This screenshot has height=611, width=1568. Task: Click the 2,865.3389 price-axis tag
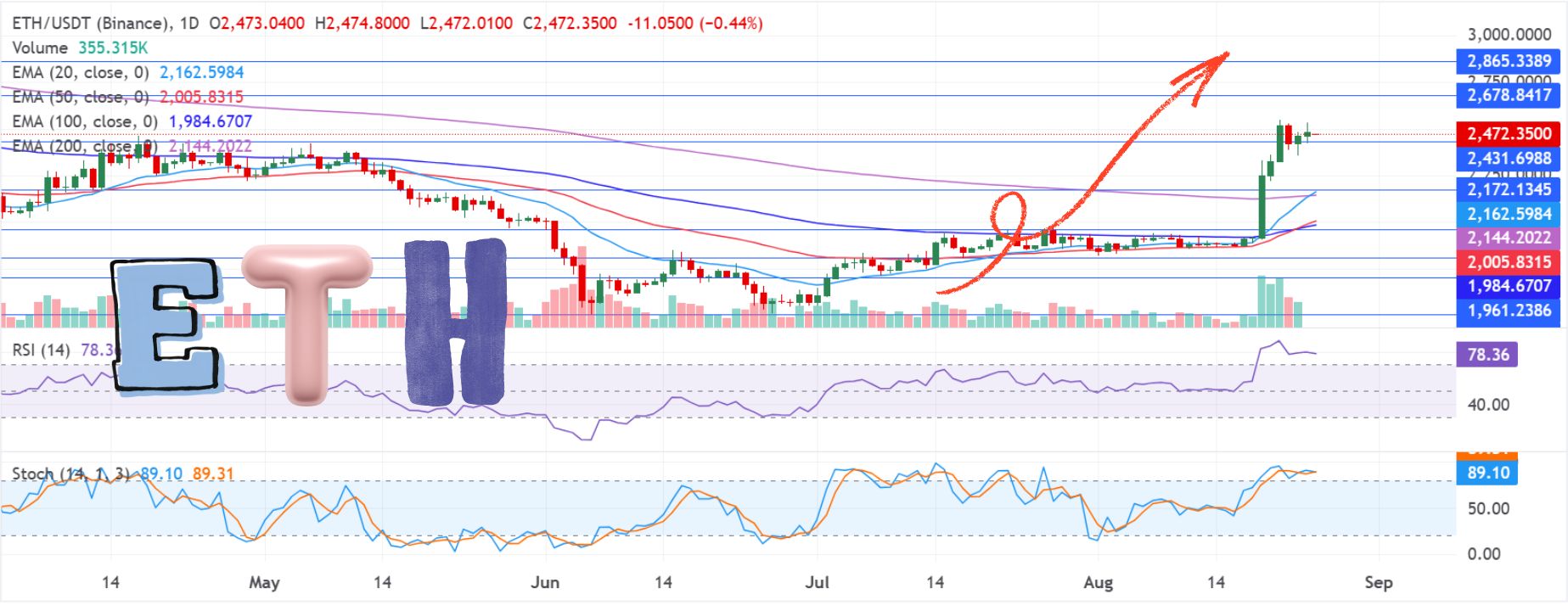pyautogui.click(x=1509, y=61)
